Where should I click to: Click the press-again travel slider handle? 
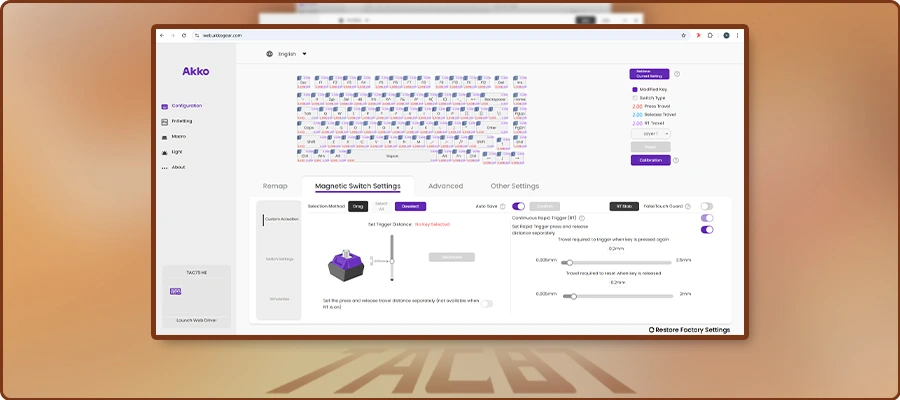pos(570,263)
